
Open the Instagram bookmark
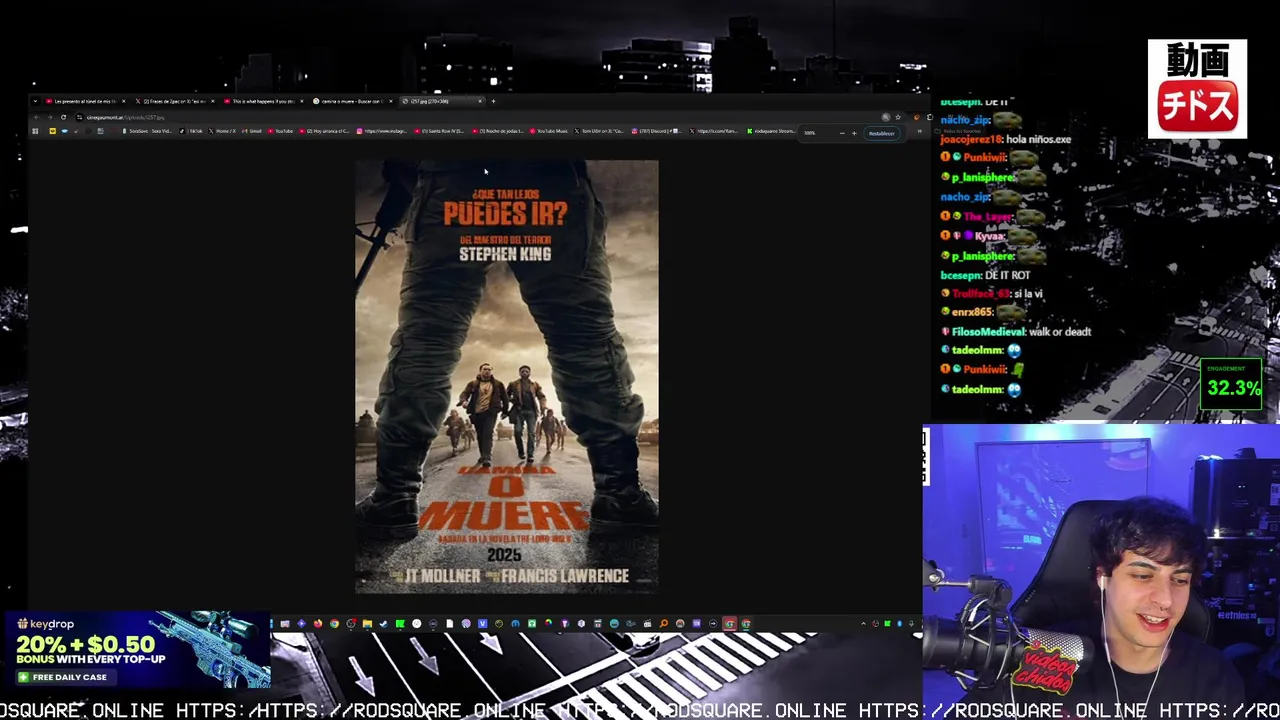382,131
